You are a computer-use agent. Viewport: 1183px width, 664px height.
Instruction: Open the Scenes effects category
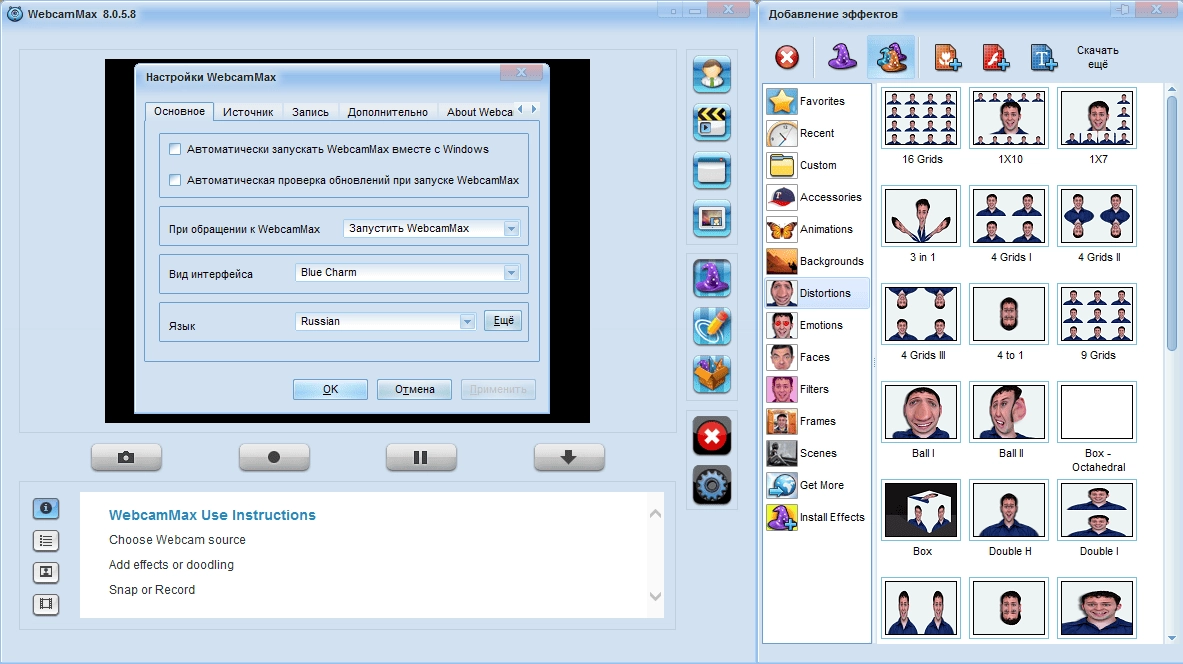coord(816,453)
